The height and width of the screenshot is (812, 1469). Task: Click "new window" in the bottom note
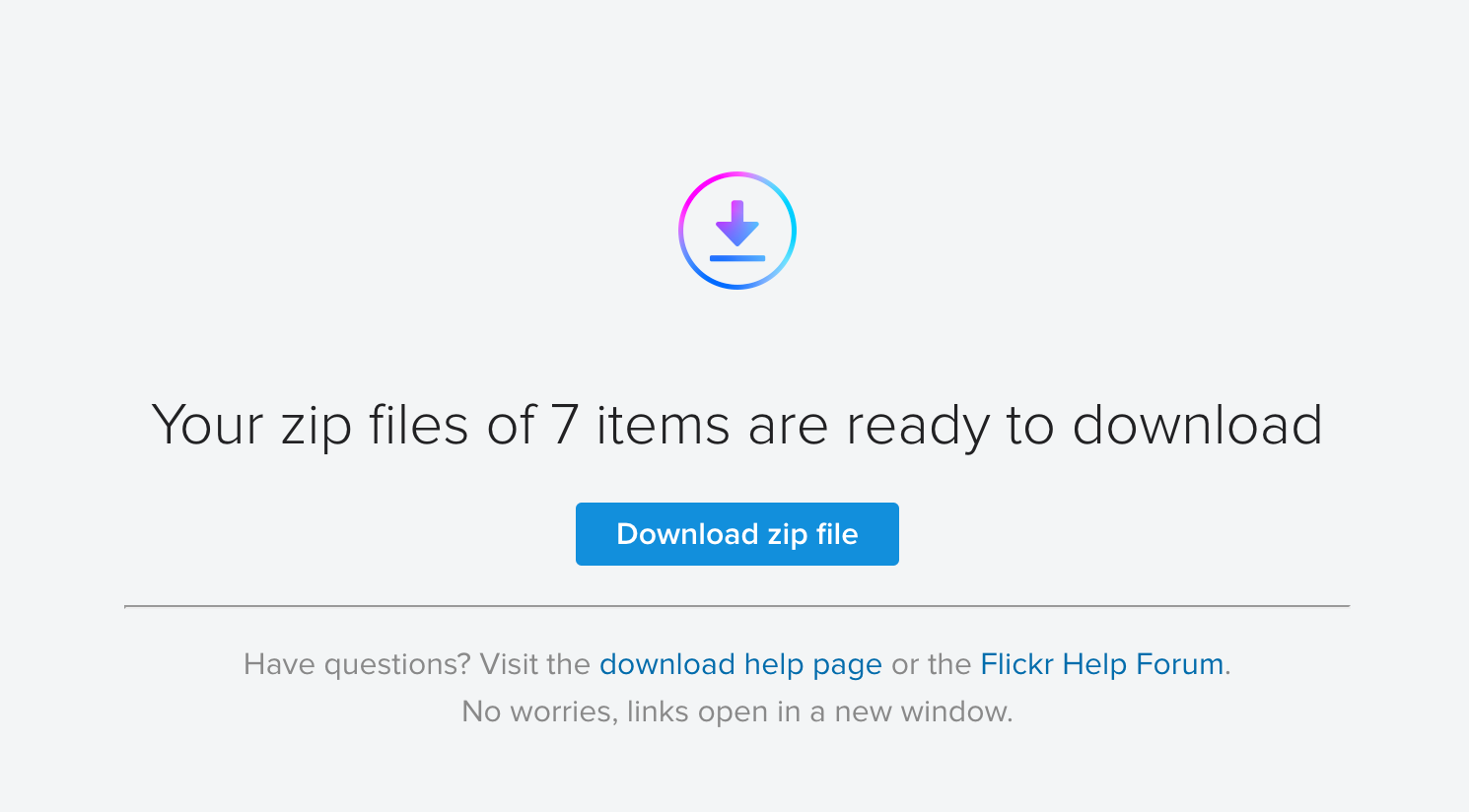pos(923,711)
